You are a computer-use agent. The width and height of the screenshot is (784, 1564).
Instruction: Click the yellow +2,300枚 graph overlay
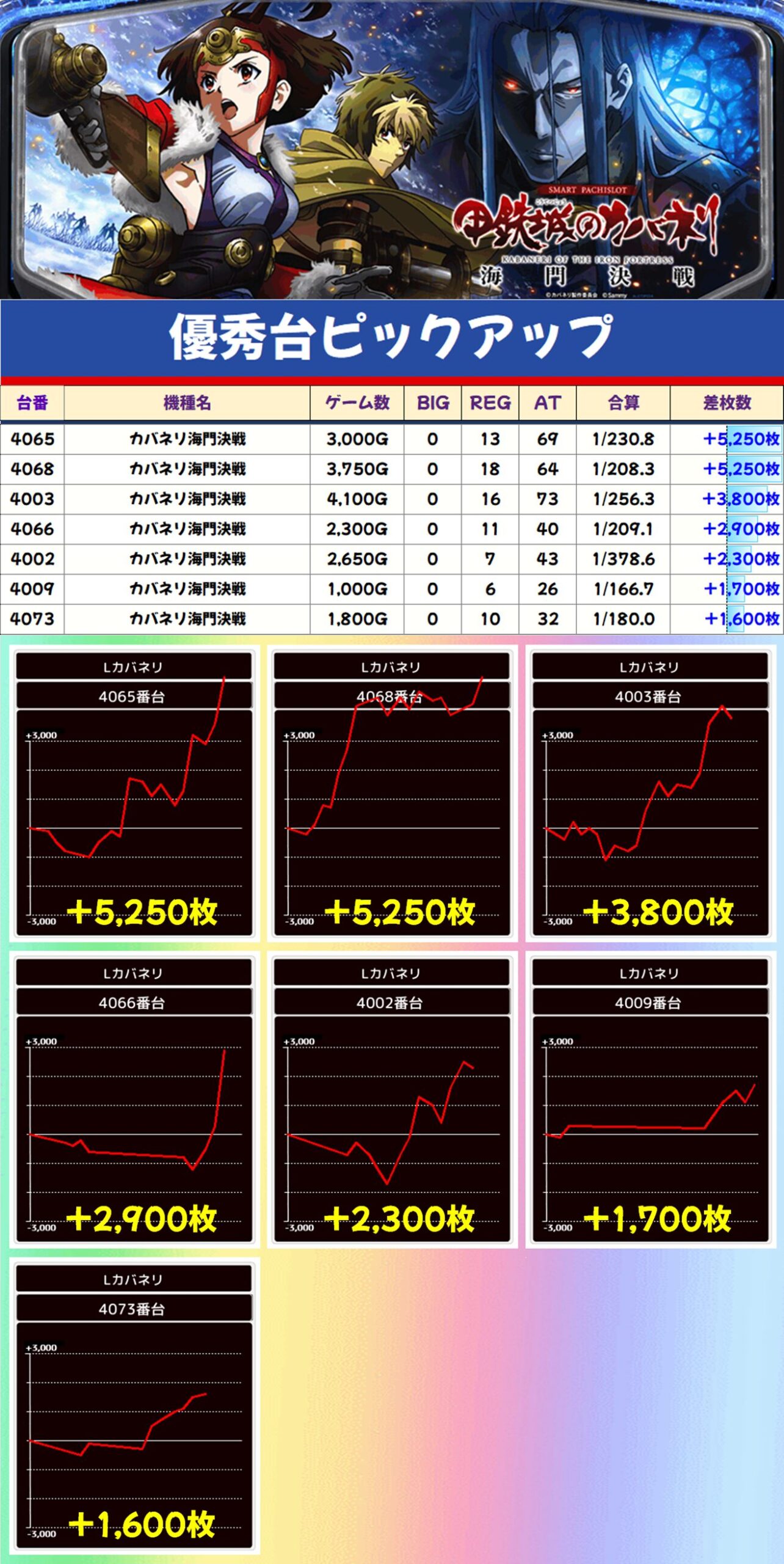coord(400,1219)
